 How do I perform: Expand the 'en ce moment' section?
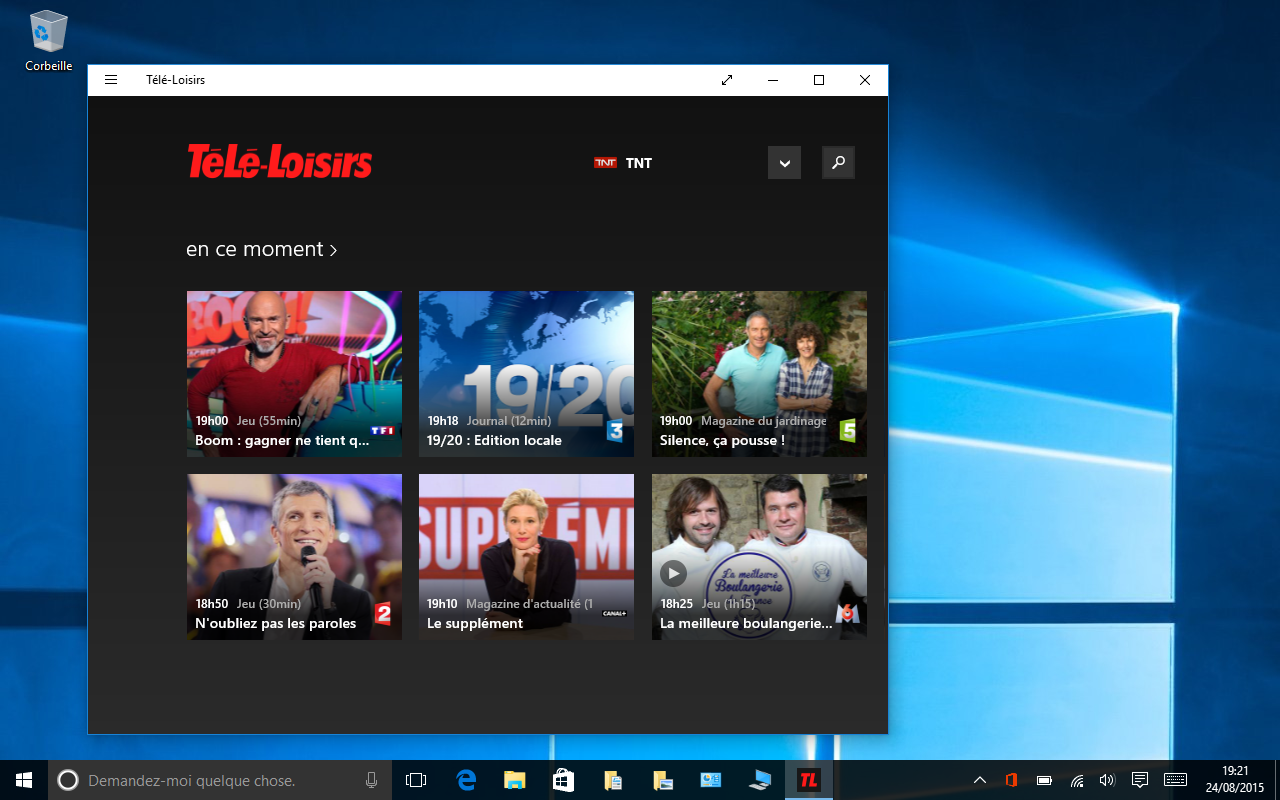[x=262, y=249]
